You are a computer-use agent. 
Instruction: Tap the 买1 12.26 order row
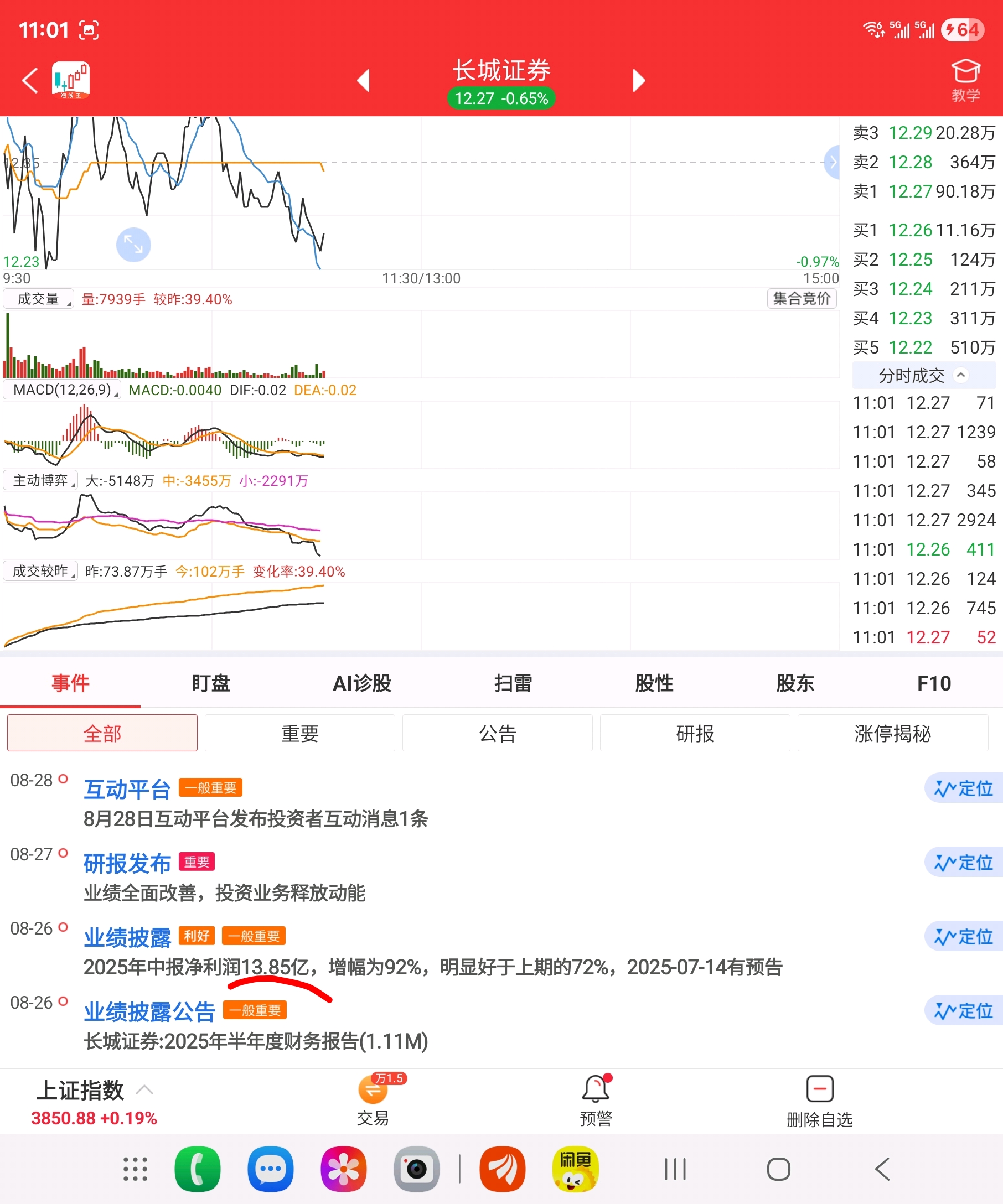[x=924, y=231]
